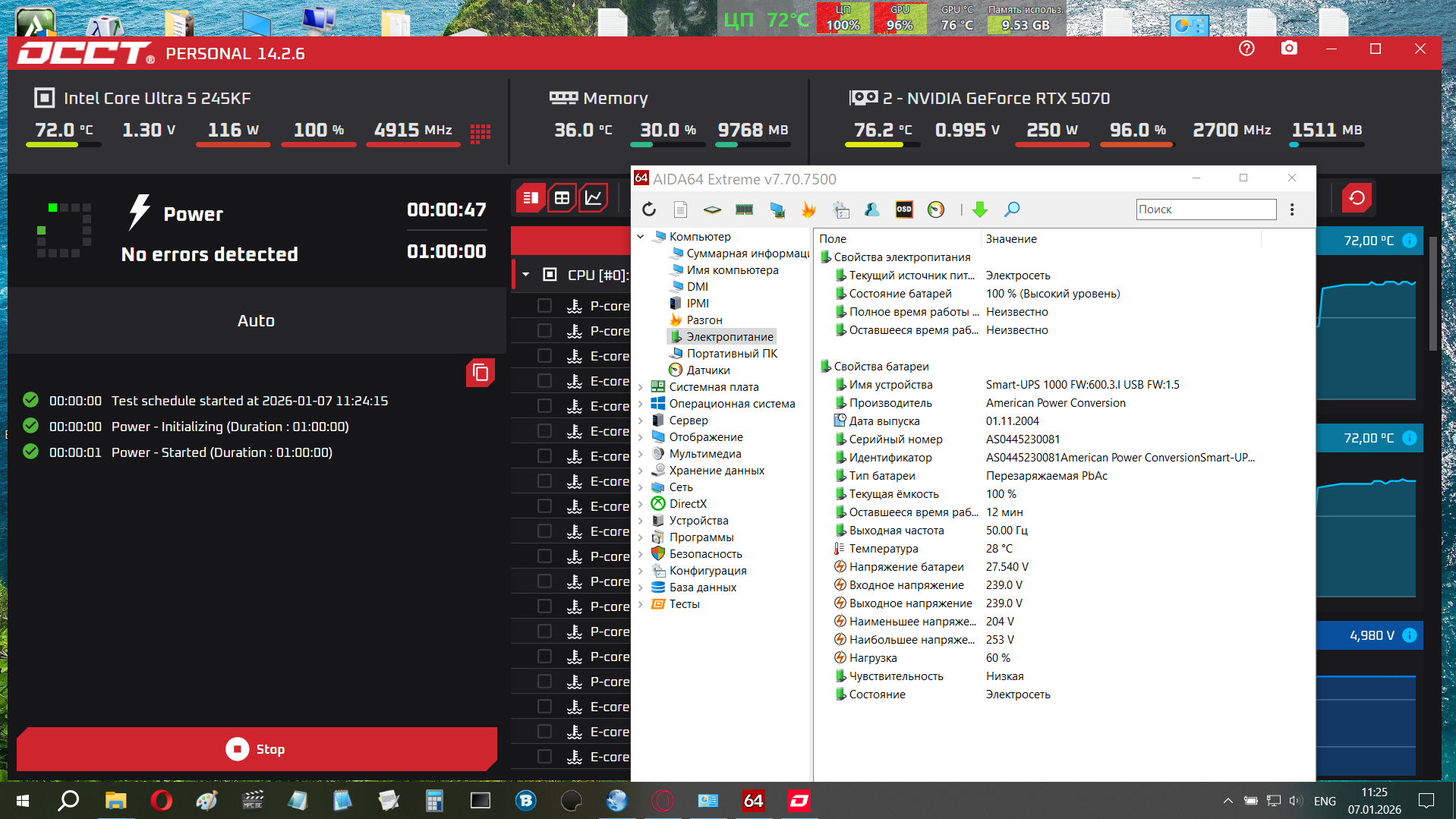Click the OCCT monitoring vertical scrollbar
The width and height of the screenshot is (1456, 819).
[x=1433, y=294]
